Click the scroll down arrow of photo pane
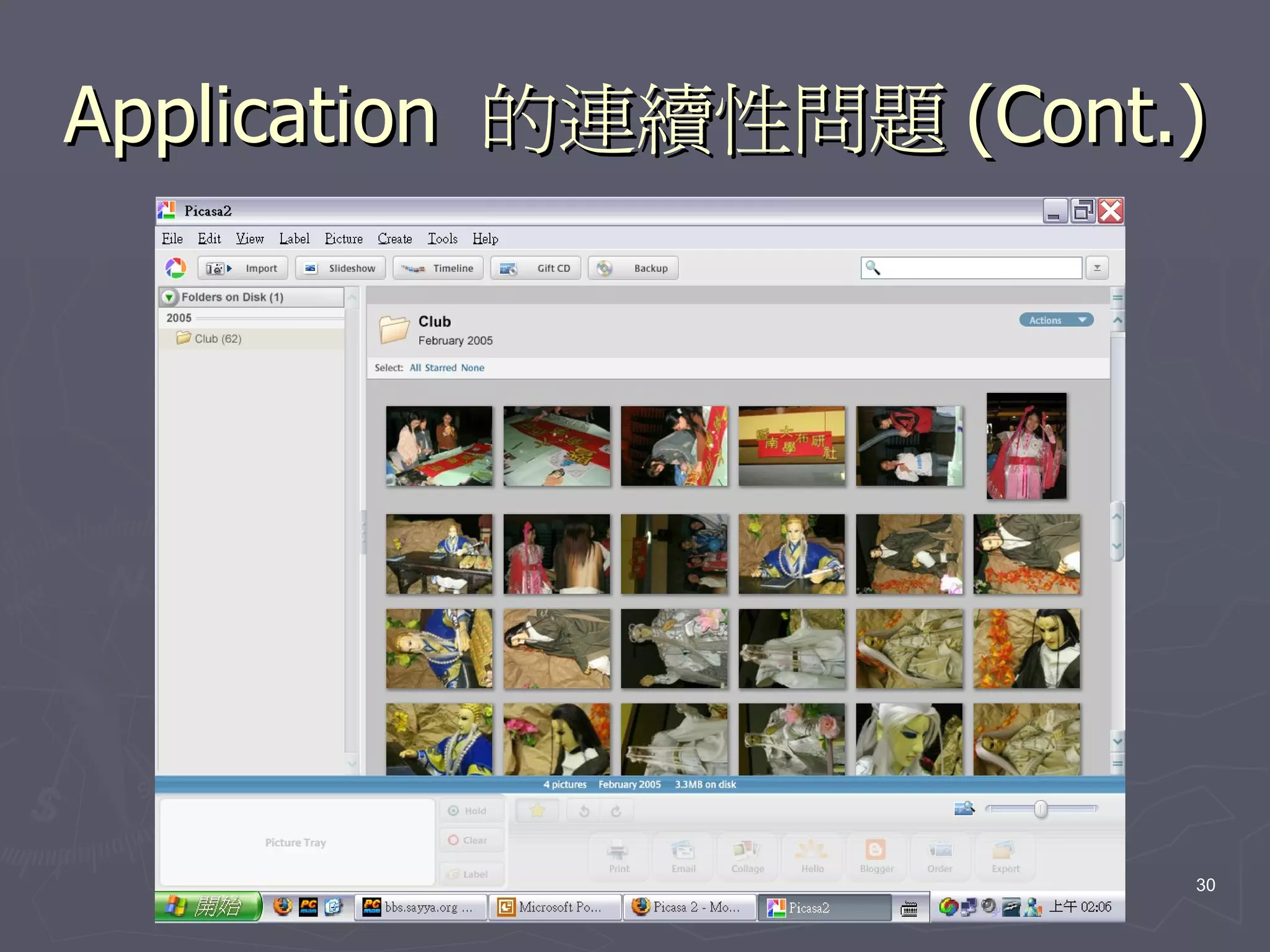Image resolution: width=1270 pixels, height=952 pixels. (x=1117, y=741)
